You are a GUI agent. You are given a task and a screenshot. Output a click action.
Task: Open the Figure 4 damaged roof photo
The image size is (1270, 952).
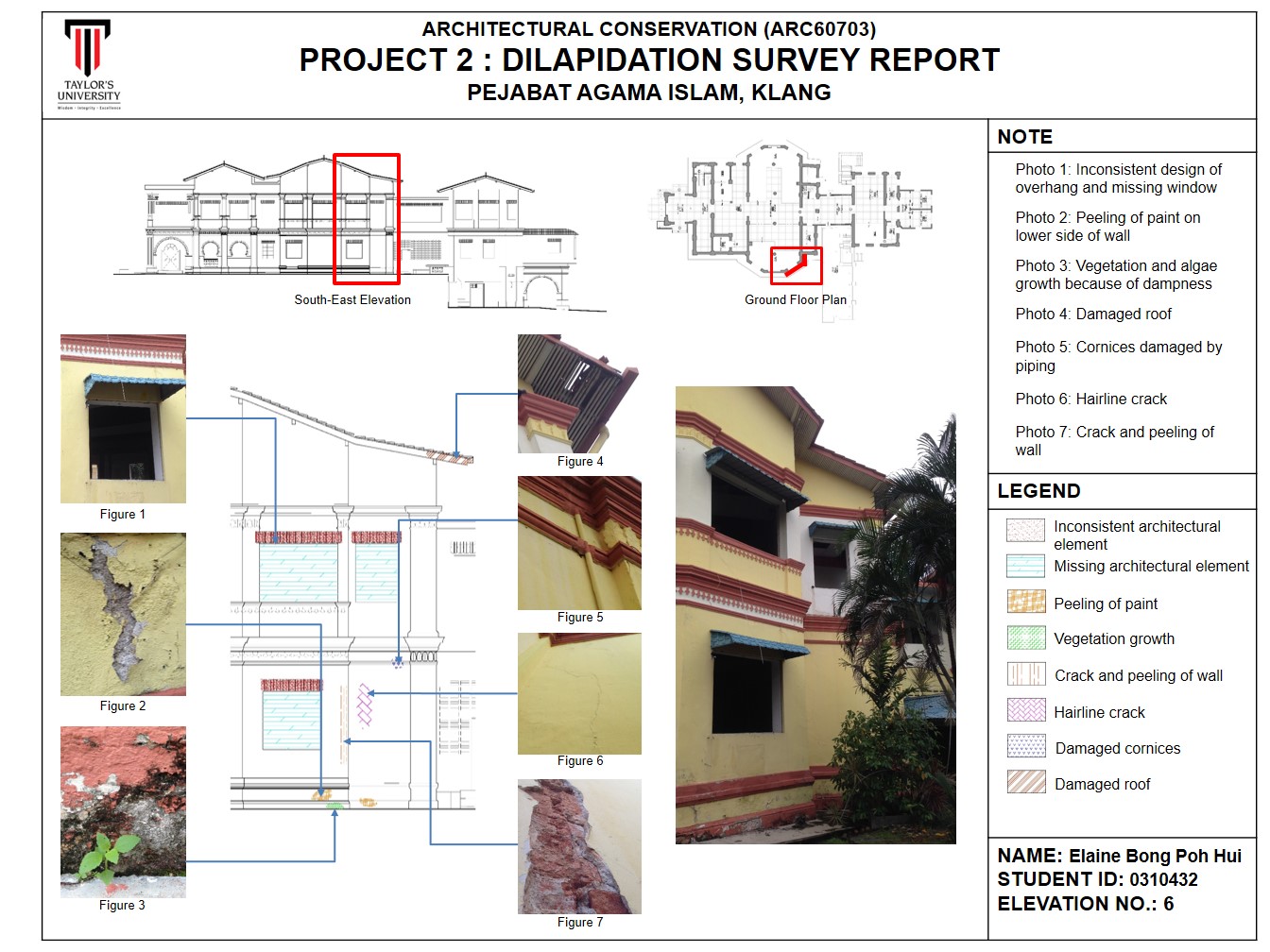point(579,394)
